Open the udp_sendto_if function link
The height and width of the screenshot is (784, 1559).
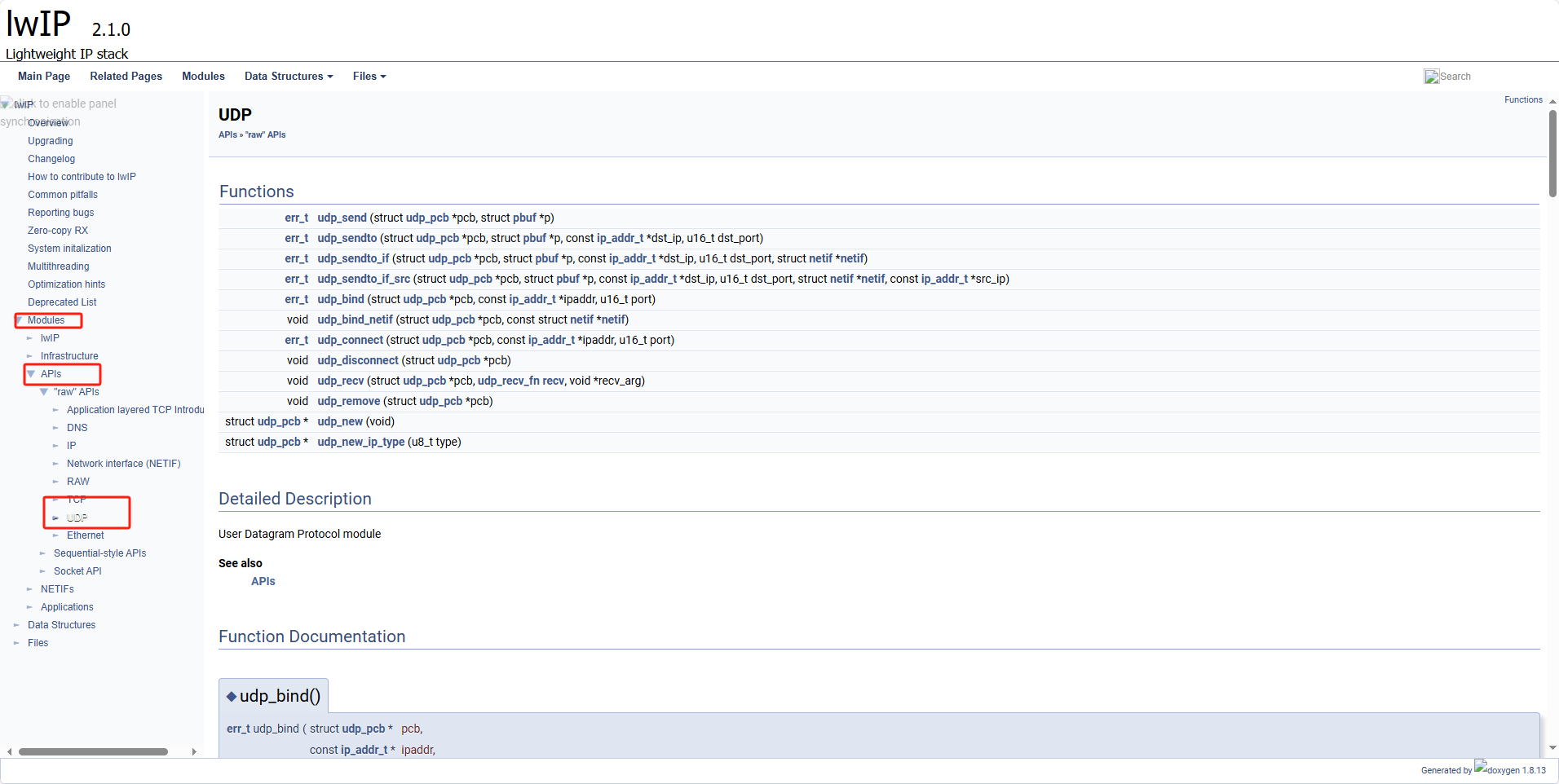(x=353, y=258)
